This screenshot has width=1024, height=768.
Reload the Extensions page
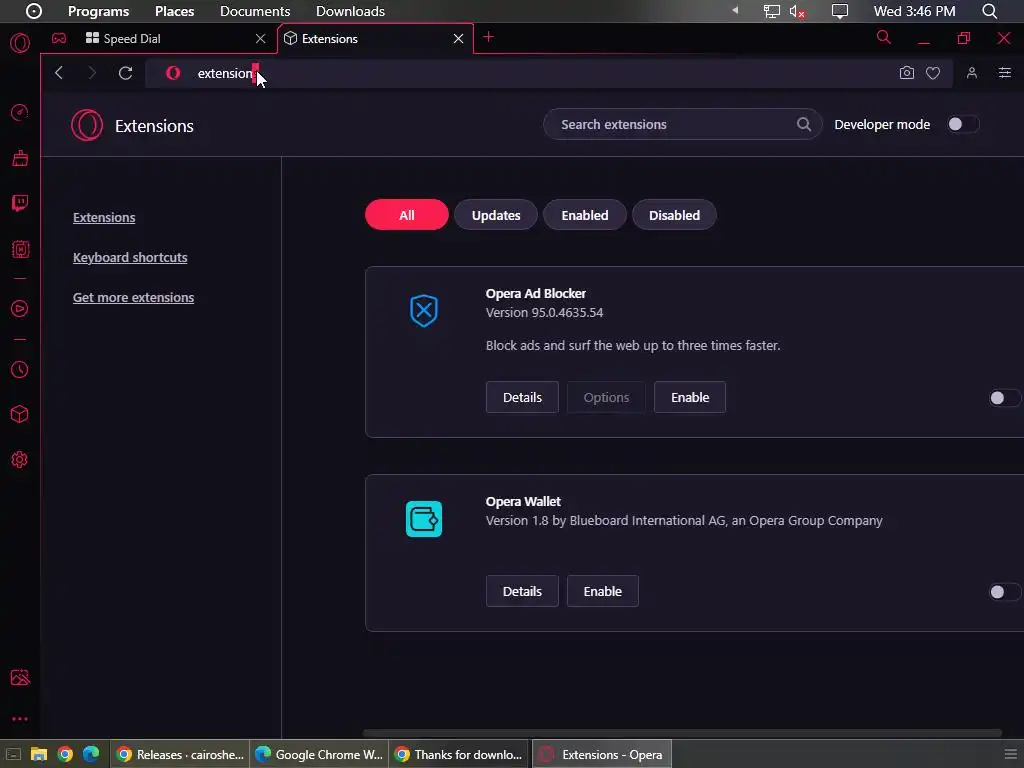click(125, 73)
